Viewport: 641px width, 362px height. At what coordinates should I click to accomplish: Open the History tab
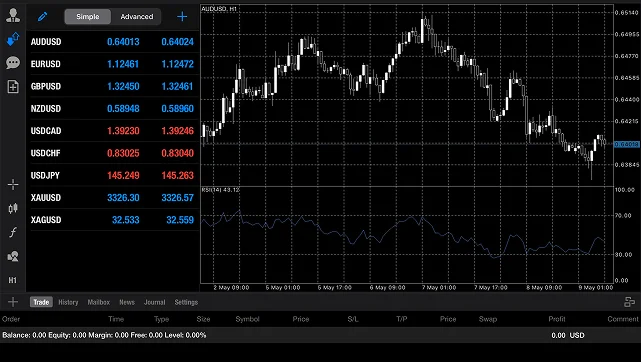[68, 302]
